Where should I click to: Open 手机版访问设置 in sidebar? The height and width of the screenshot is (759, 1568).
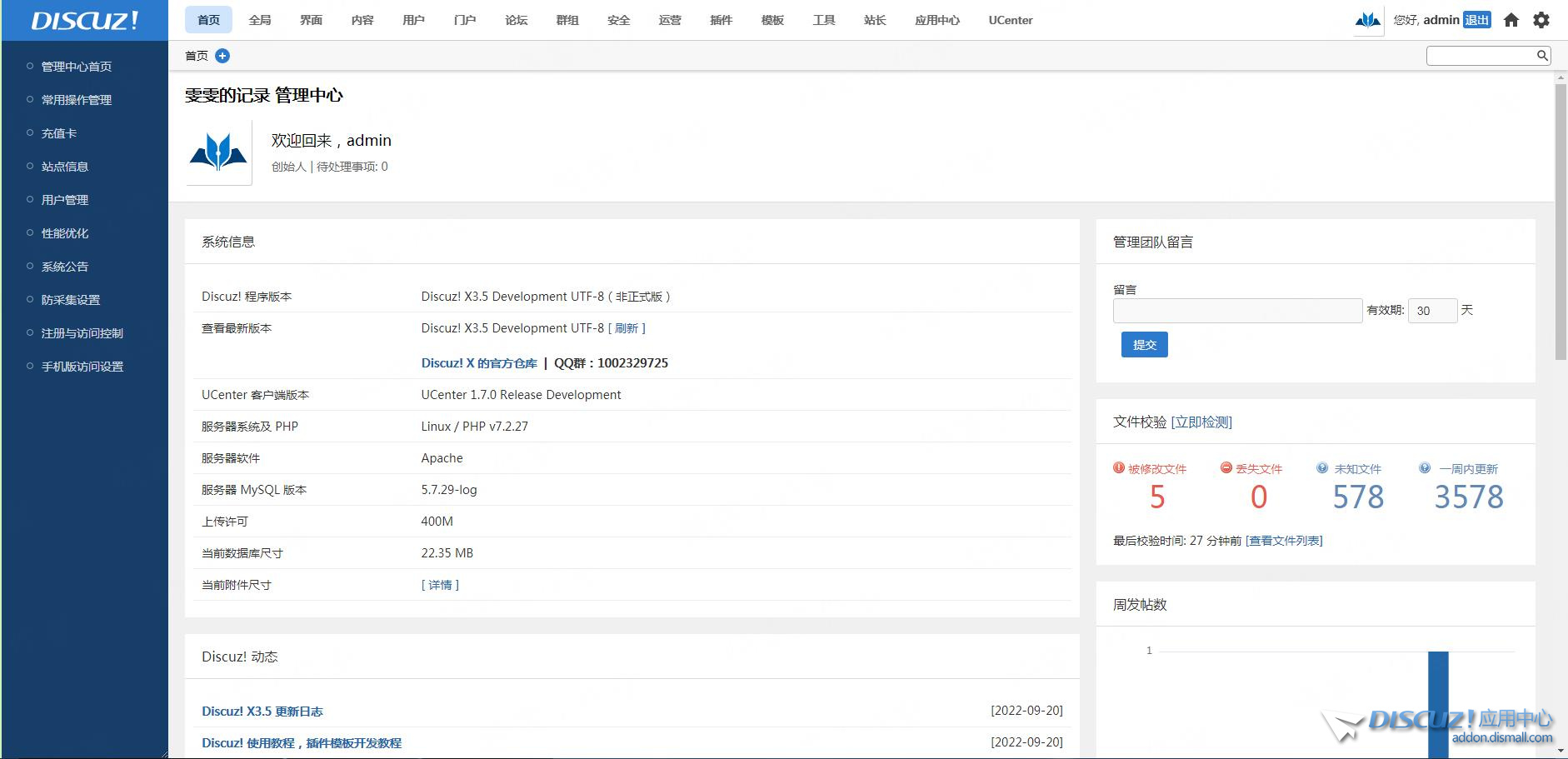pos(82,367)
